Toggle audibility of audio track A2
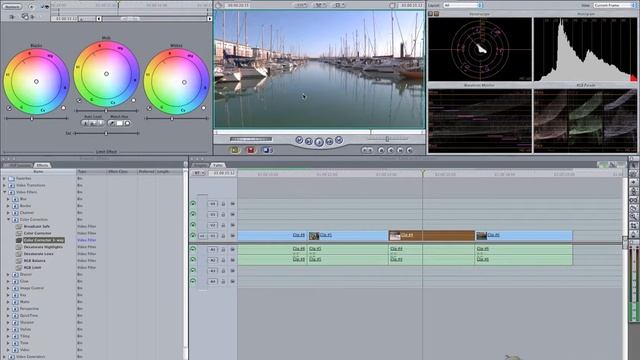This screenshot has height=360, width=640. 193,260
